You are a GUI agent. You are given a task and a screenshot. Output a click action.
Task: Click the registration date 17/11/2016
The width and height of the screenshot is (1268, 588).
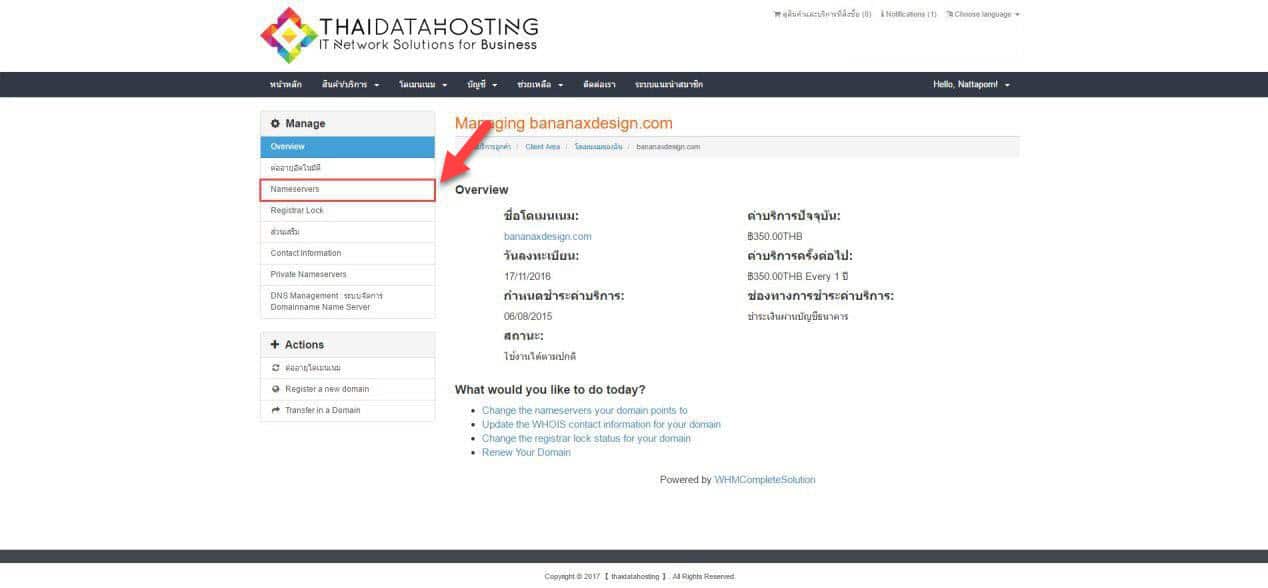pyautogui.click(x=527, y=277)
